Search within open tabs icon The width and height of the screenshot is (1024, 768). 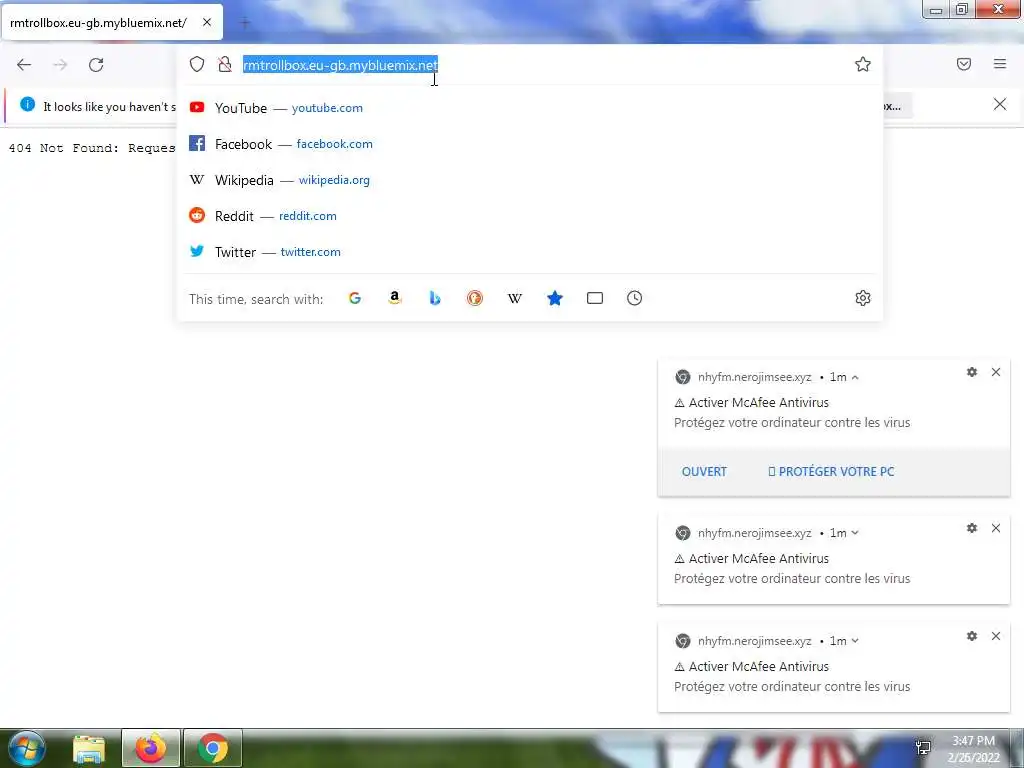(x=595, y=298)
